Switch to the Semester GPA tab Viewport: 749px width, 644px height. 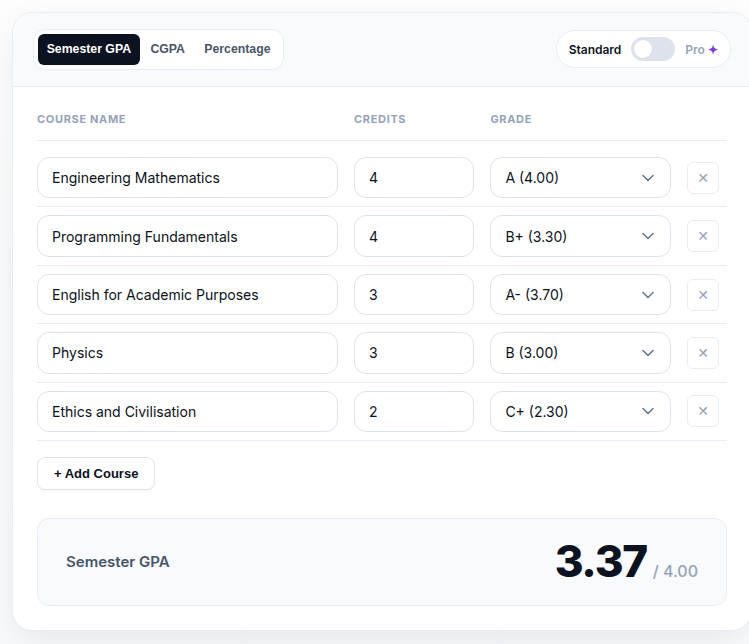[x=89, y=49]
